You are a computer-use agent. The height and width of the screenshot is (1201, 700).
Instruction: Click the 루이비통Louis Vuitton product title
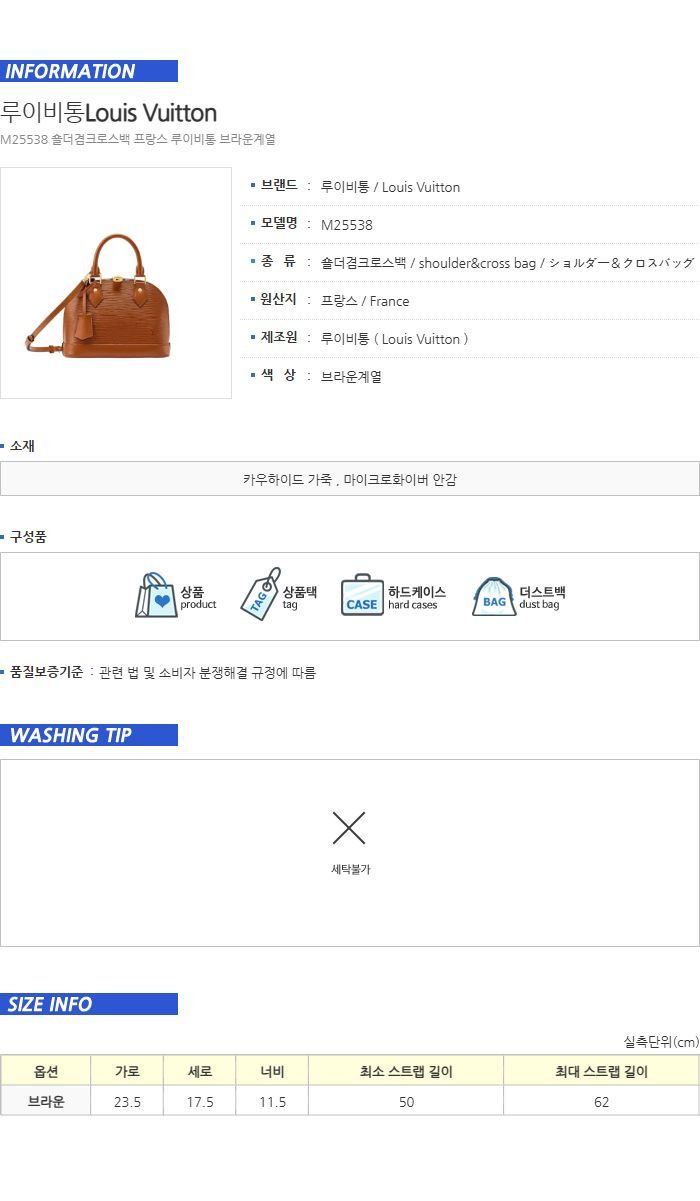tap(109, 112)
